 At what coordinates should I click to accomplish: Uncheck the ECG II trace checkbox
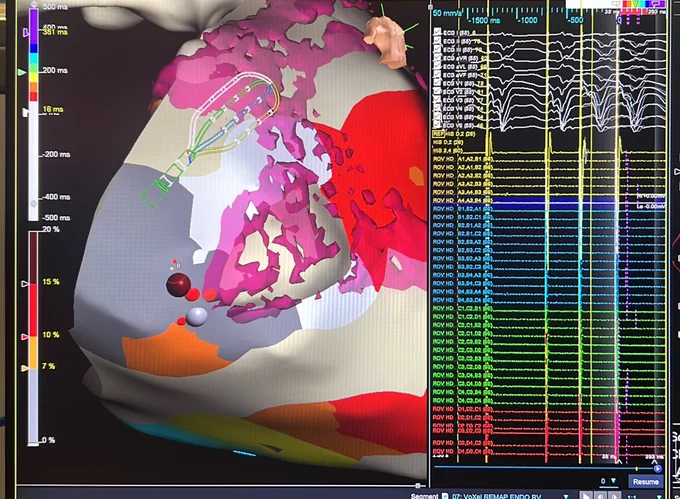(x=437, y=41)
